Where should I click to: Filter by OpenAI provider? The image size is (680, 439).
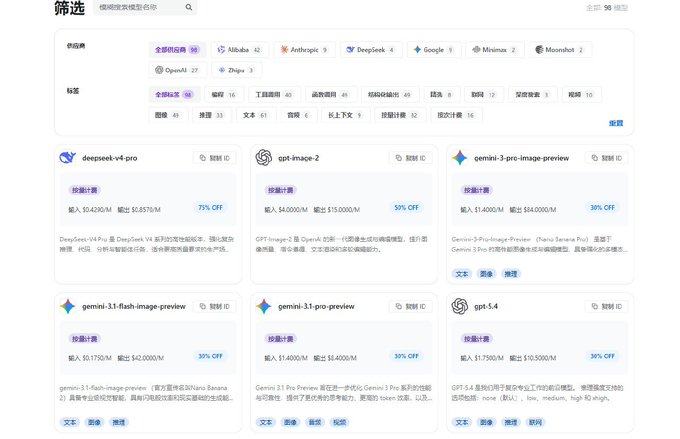[x=177, y=70]
